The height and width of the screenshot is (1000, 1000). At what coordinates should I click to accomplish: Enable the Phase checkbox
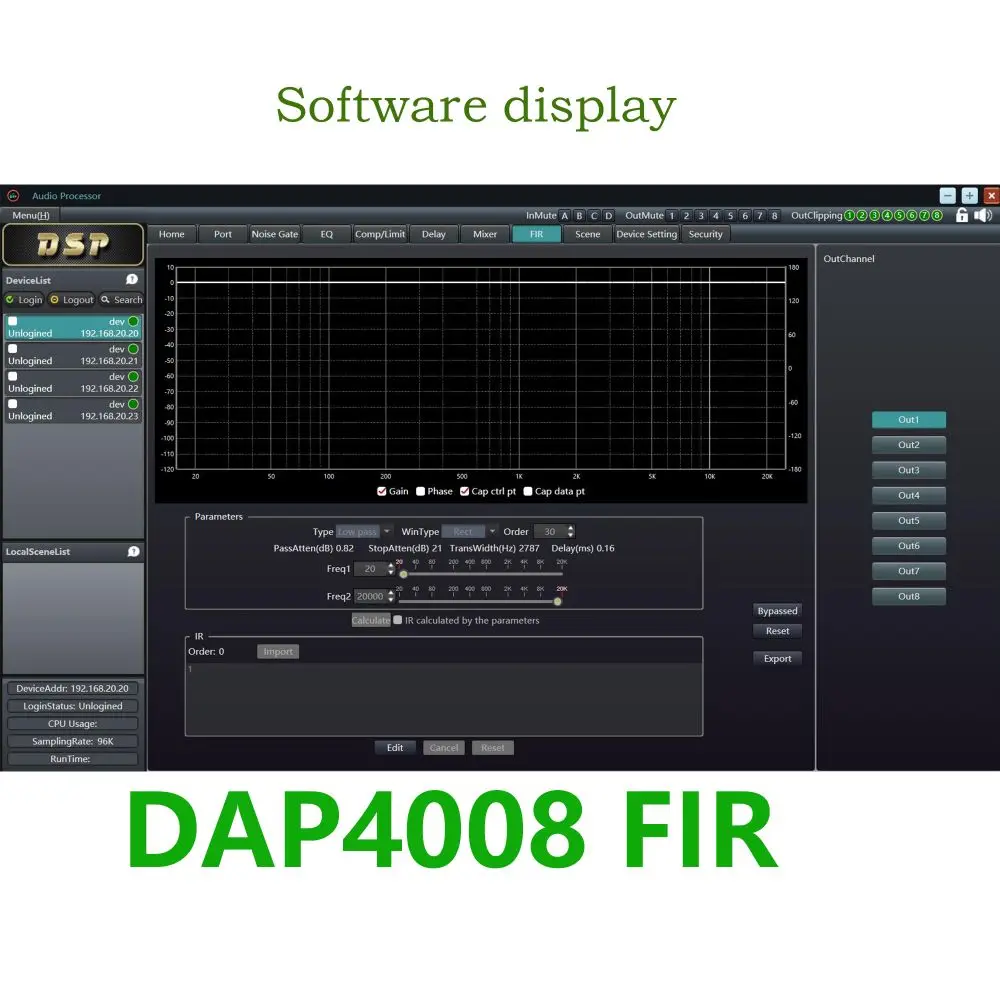[x=420, y=491]
